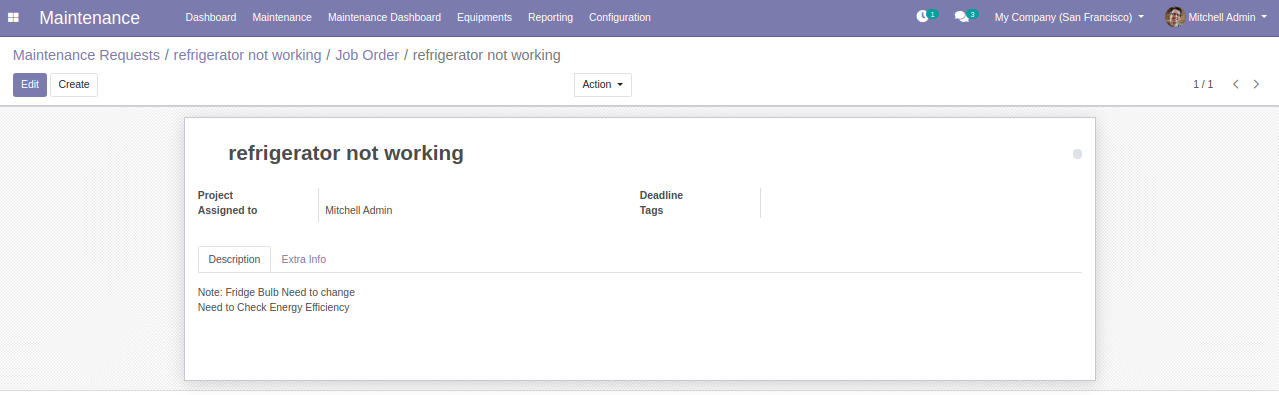Click 'Need to Check Energy Efficiency' text
Screen dimensions: 1279x395
[x=274, y=307]
